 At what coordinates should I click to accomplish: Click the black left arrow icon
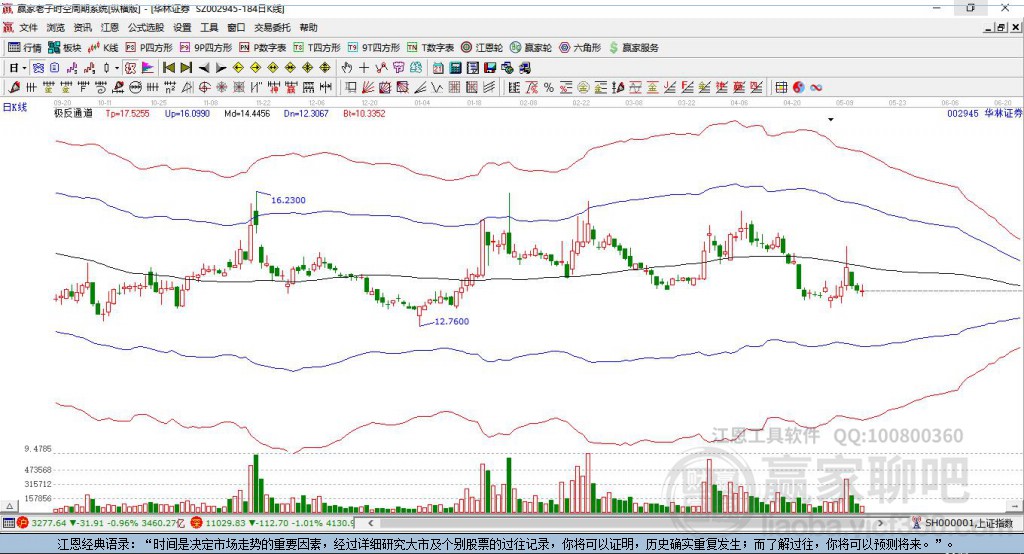(x=204, y=68)
